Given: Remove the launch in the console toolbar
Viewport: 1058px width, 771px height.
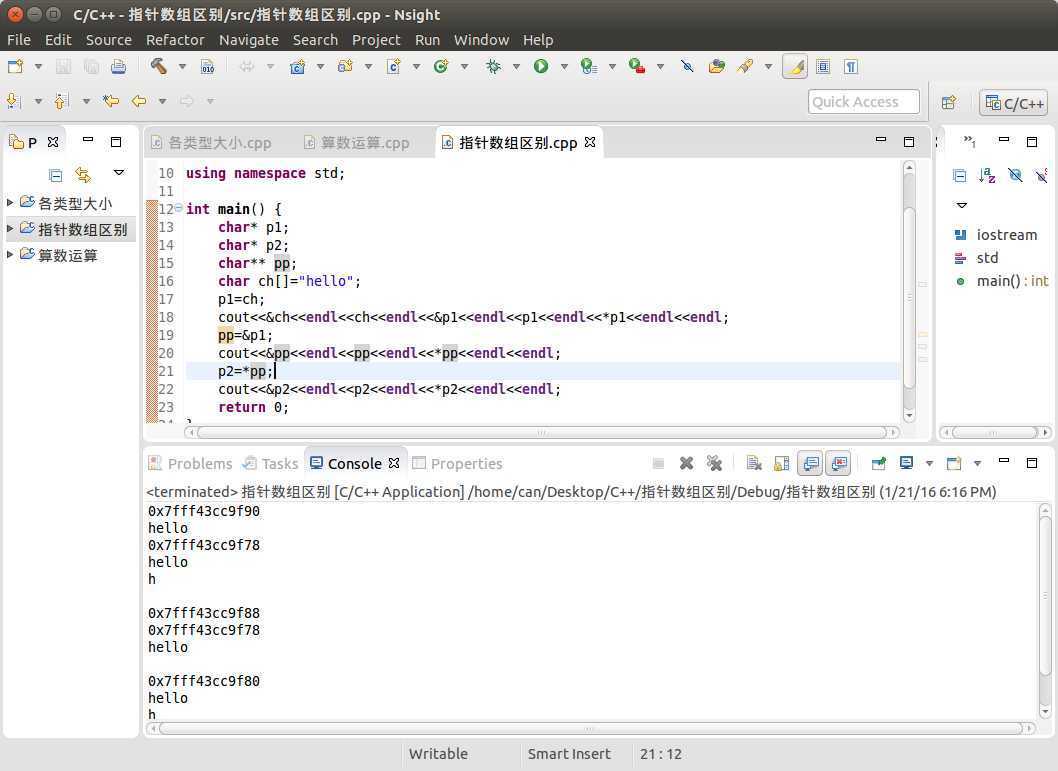Looking at the screenshot, I should (x=686, y=463).
